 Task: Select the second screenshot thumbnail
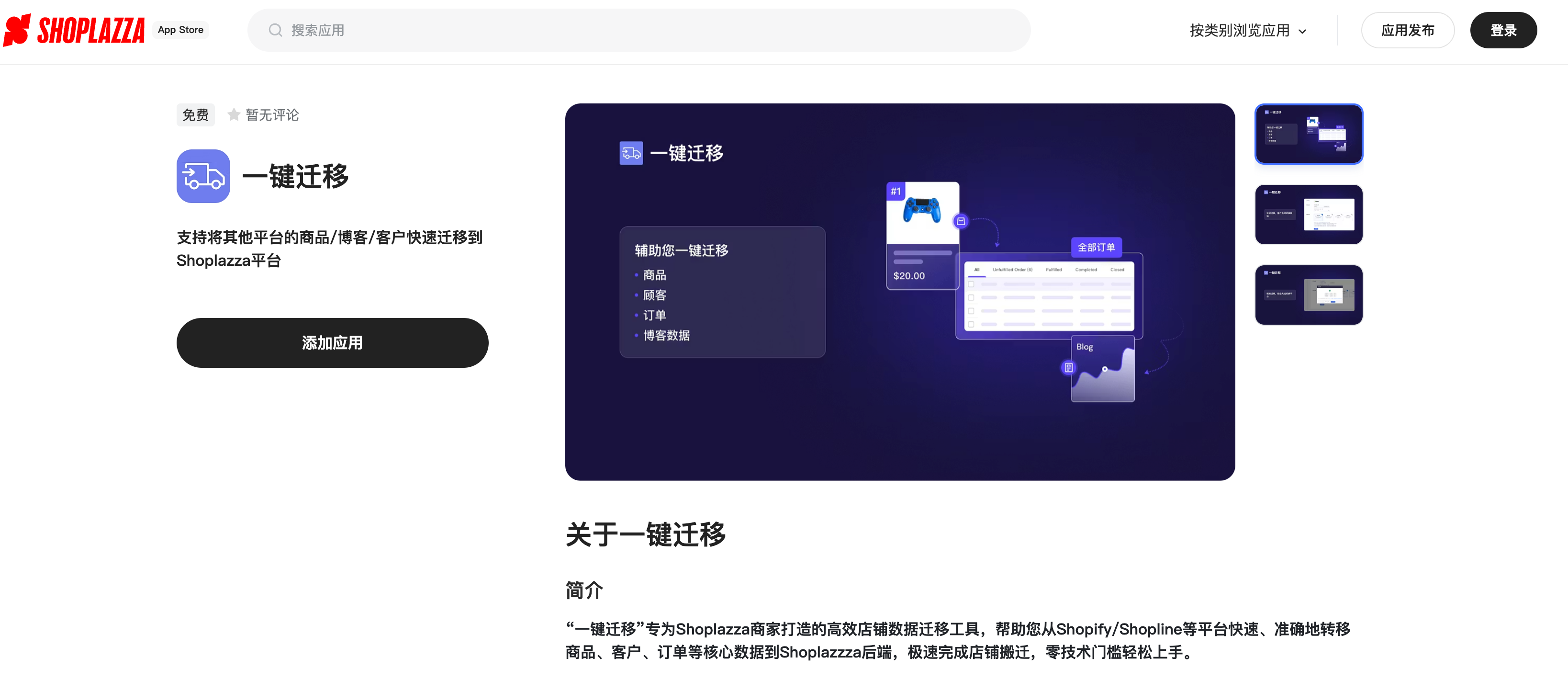pos(1309,214)
